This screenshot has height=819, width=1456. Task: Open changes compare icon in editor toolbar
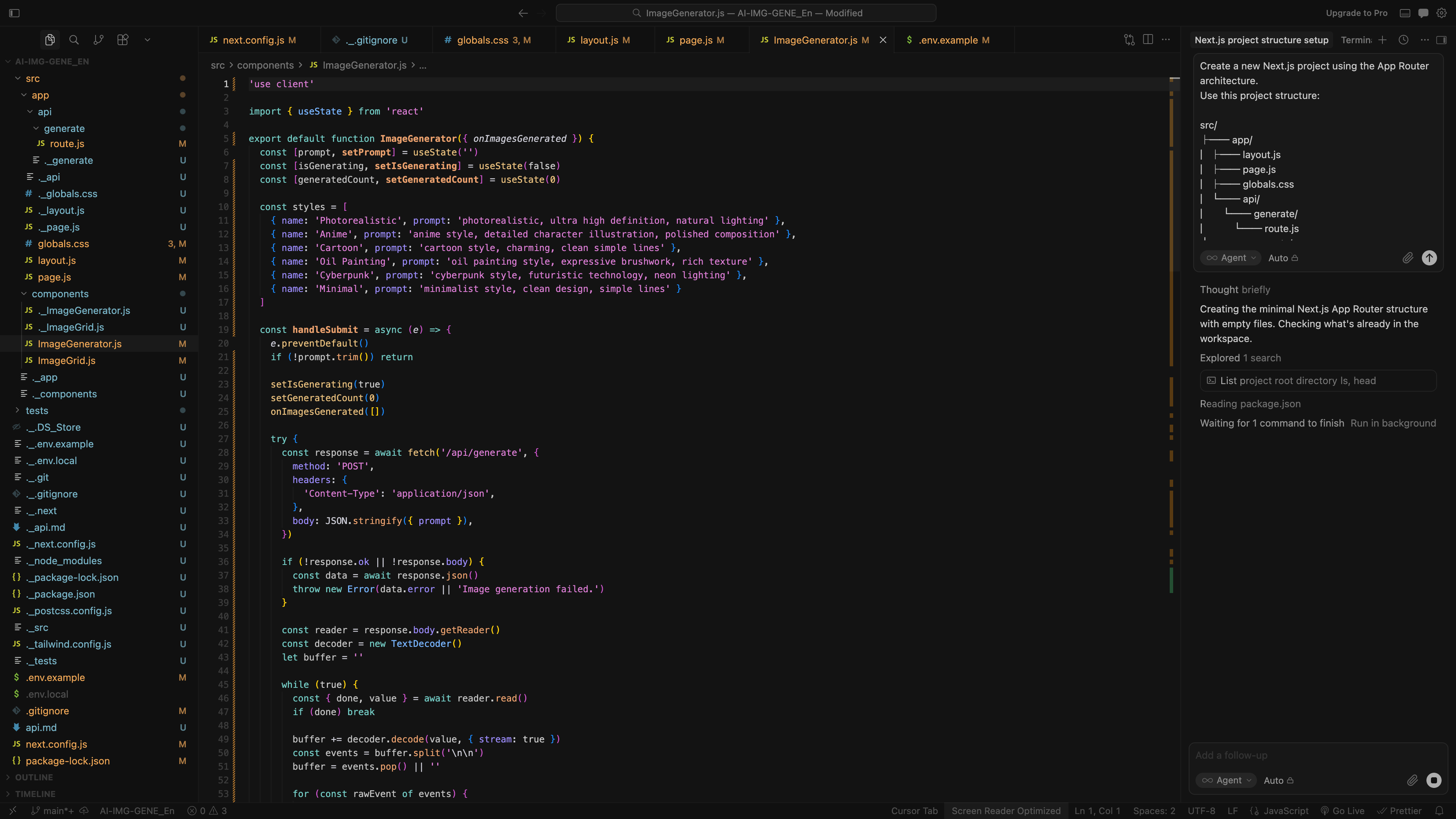tap(1129, 39)
